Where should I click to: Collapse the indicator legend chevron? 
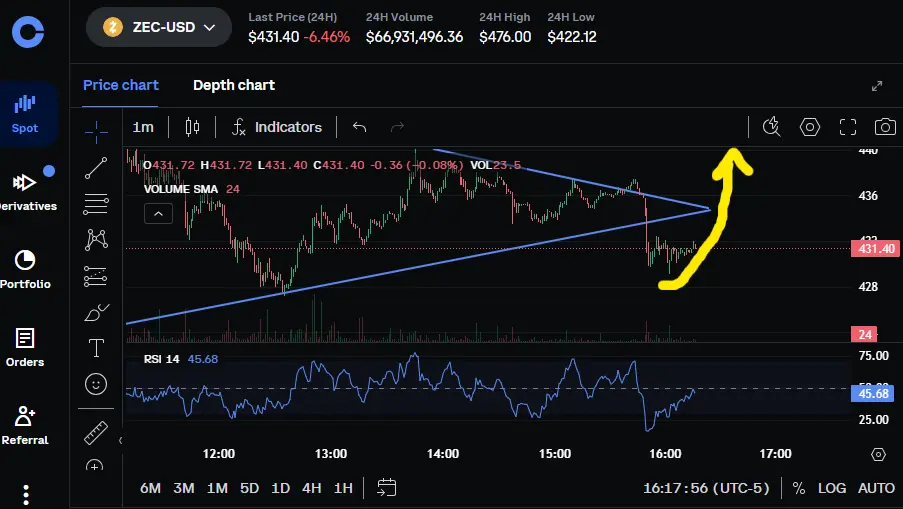point(158,214)
